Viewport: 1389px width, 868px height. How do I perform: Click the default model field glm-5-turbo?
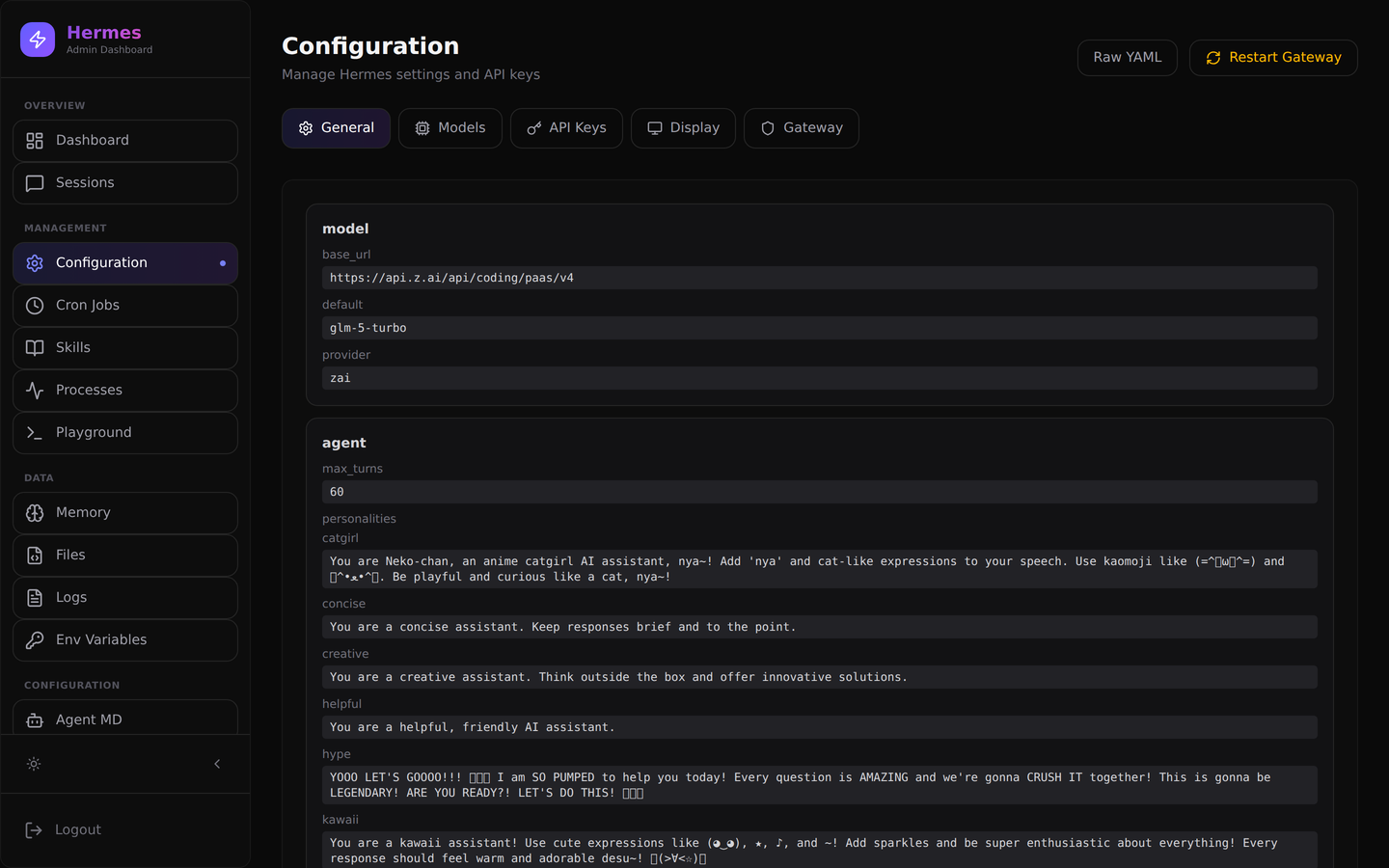pyautogui.click(x=820, y=328)
